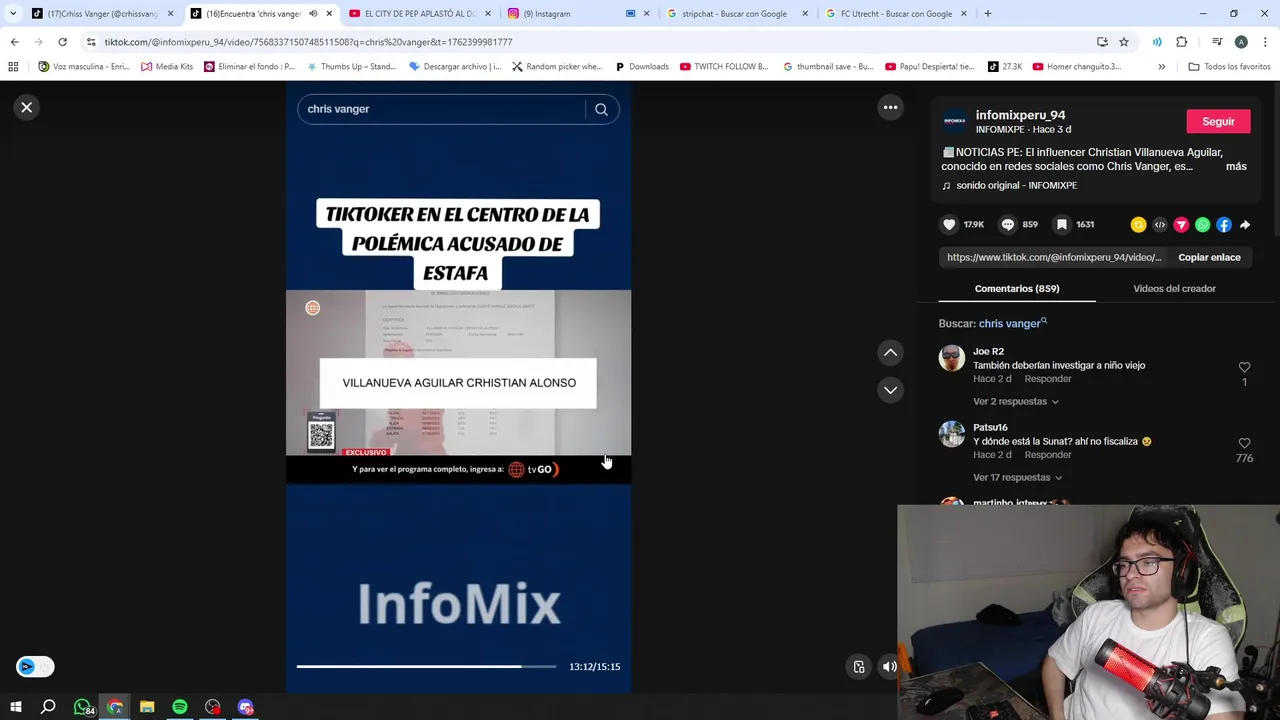The width and height of the screenshot is (1280, 720).
Task: Toggle the auto-scroll icon beside volume
Action: (x=859, y=667)
